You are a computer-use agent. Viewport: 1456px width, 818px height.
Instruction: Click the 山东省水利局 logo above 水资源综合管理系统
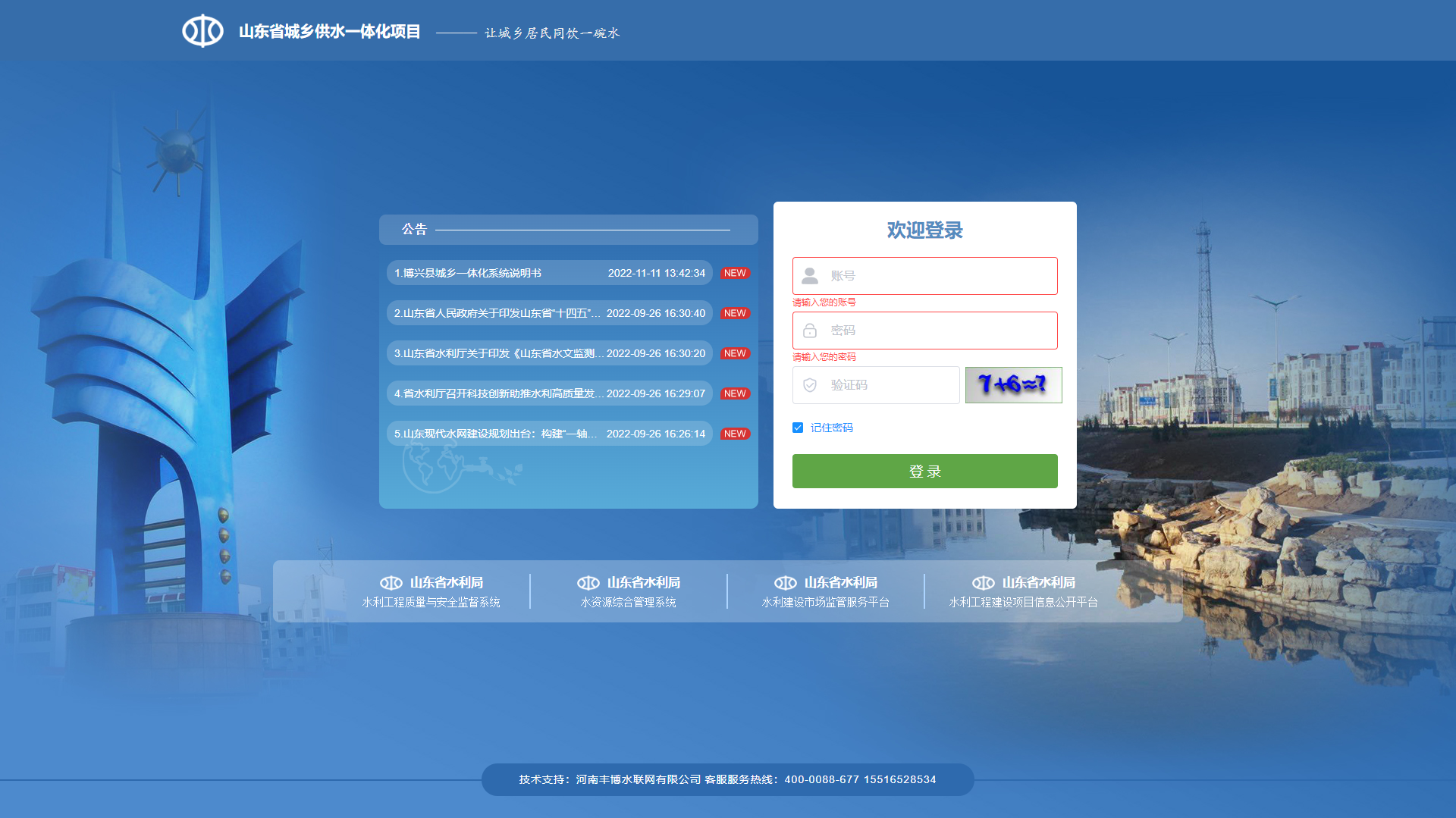[589, 582]
